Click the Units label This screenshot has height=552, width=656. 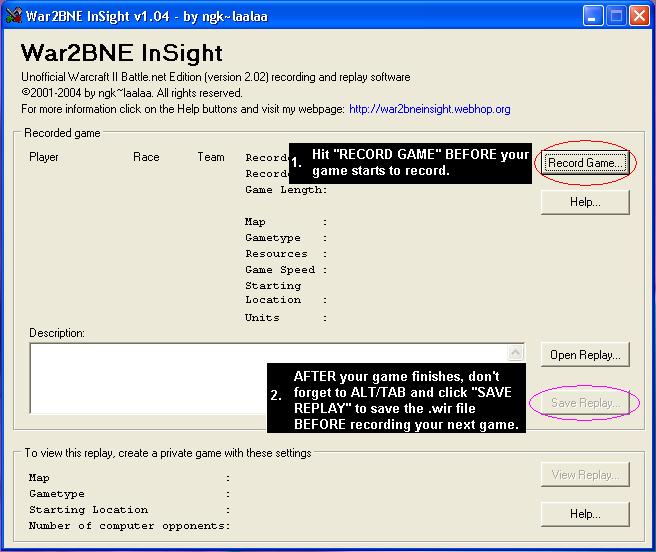[262, 318]
